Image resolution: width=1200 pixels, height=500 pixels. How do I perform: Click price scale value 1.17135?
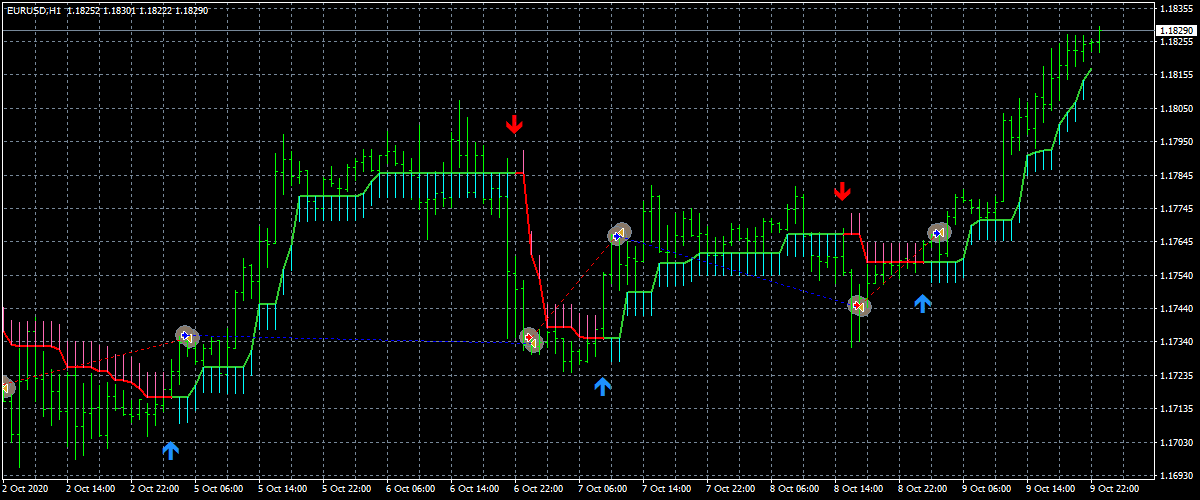[x=1175, y=409]
